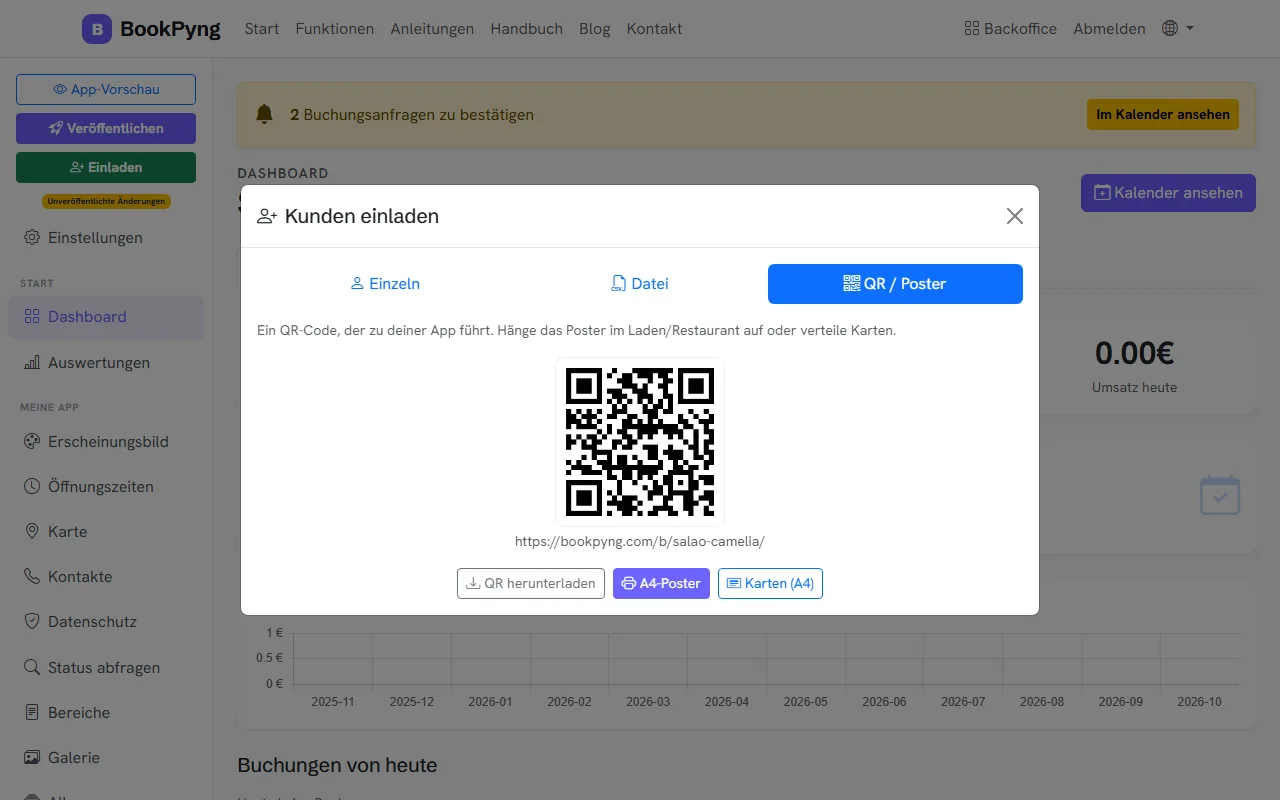1280x800 pixels.
Task: Open the Handbuch menu item
Action: click(x=527, y=29)
